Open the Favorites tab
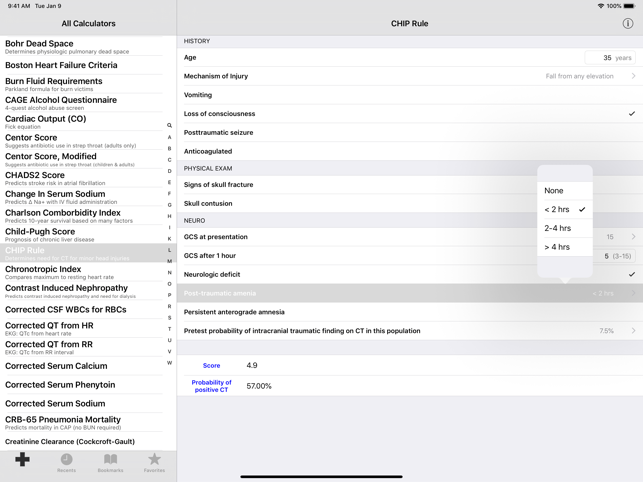Image resolution: width=643 pixels, height=482 pixels. (154, 462)
